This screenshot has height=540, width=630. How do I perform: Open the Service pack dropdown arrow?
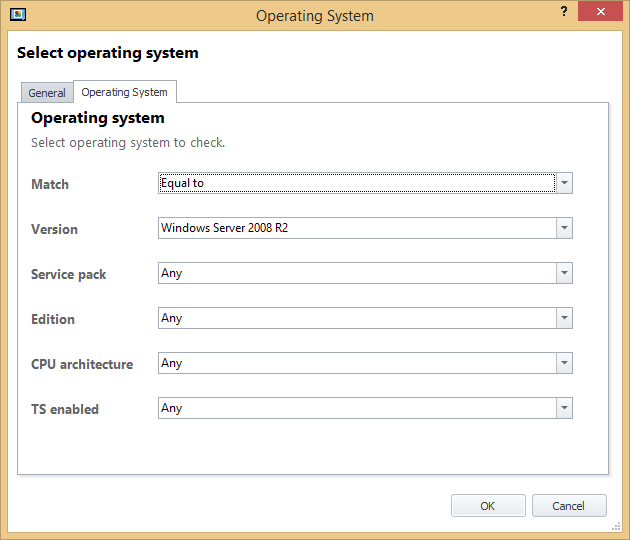pos(564,273)
